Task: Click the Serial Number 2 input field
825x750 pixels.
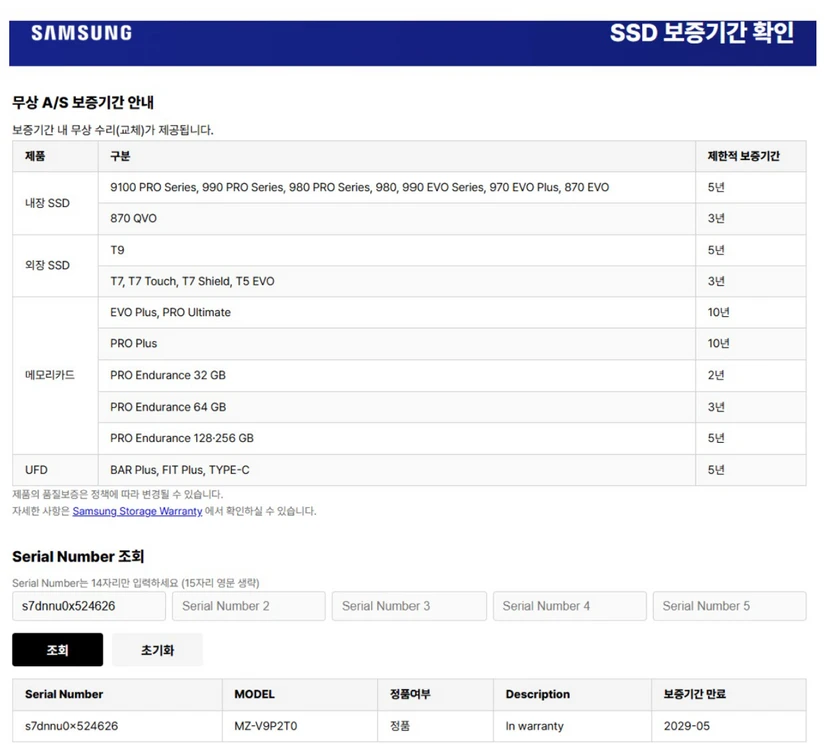Action: 248,606
